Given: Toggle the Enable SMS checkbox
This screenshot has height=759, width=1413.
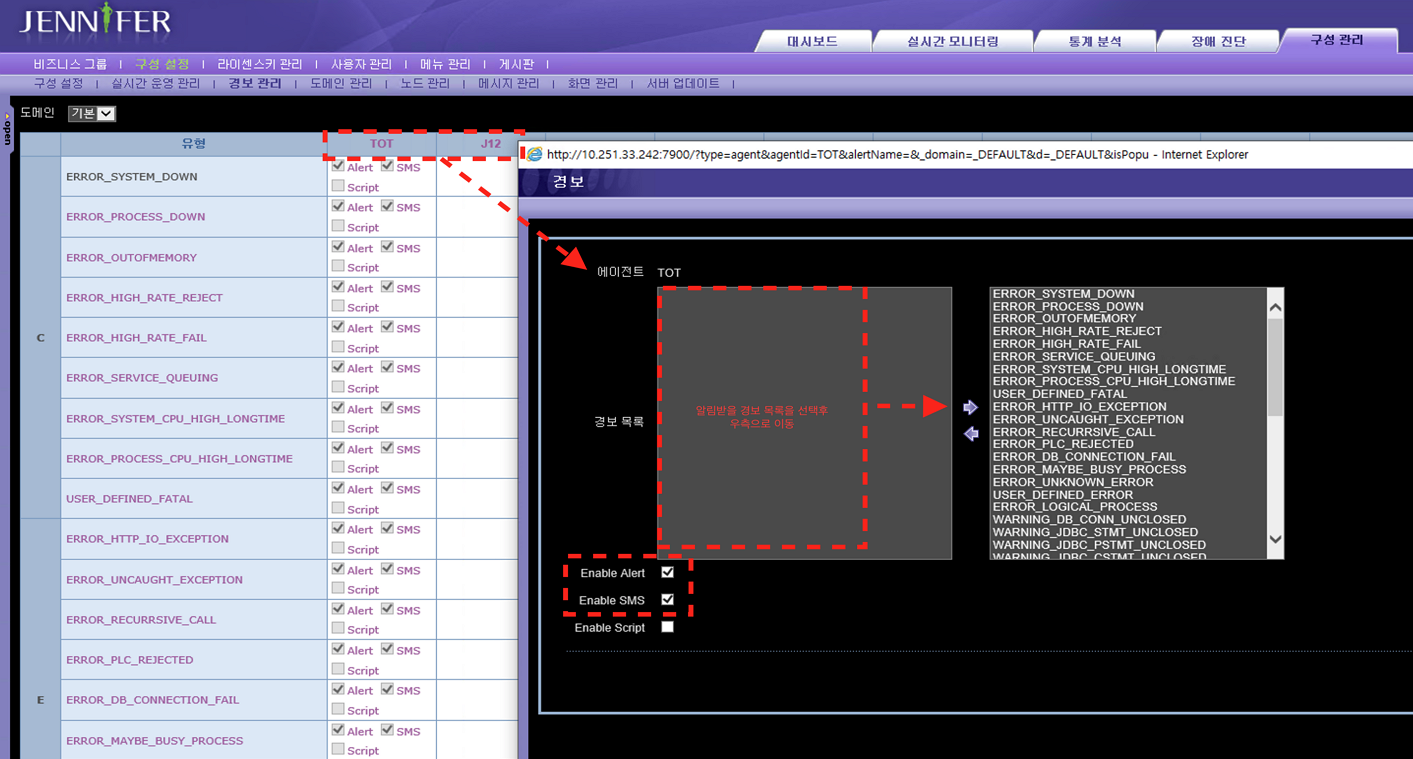Looking at the screenshot, I should coord(667,600).
